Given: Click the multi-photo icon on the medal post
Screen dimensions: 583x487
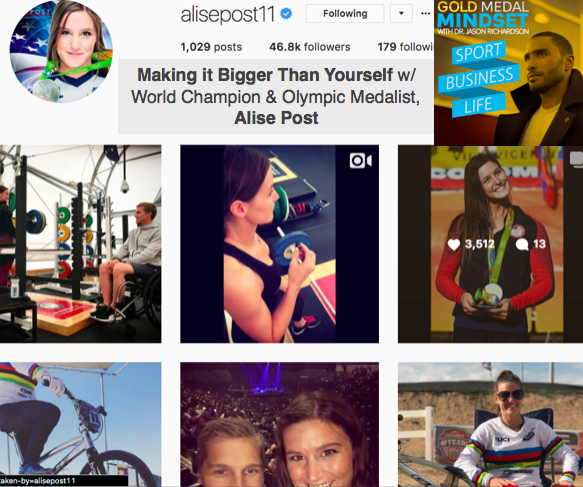Looking at the screenshot, I should pos(576,160).
